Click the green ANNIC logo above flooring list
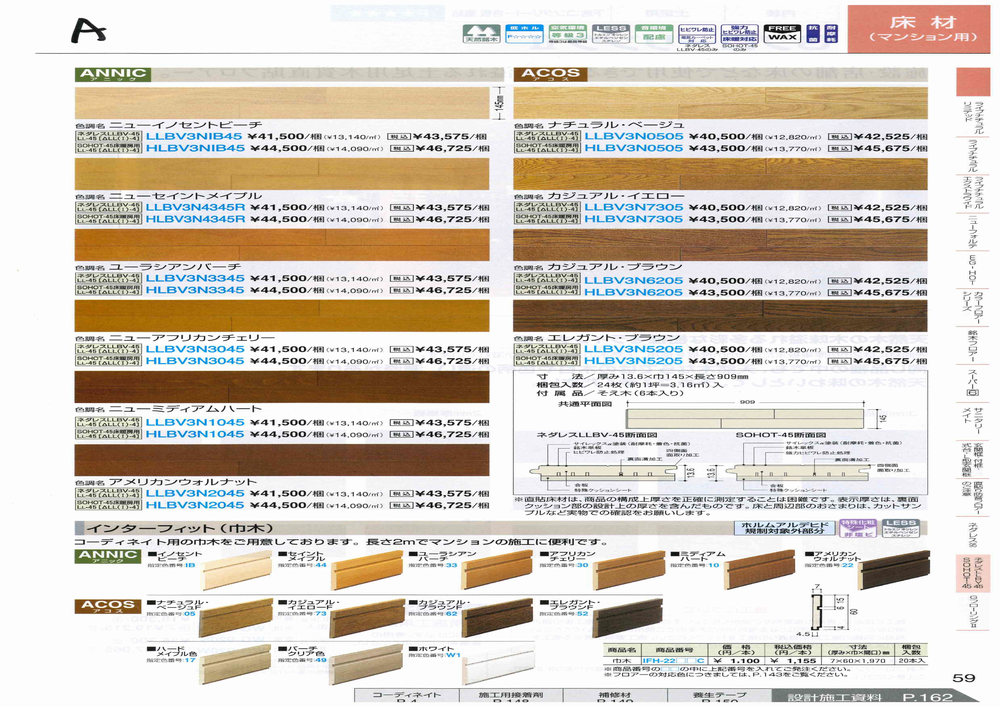The width and height of the screenshot is (1000, 707). 113,75
